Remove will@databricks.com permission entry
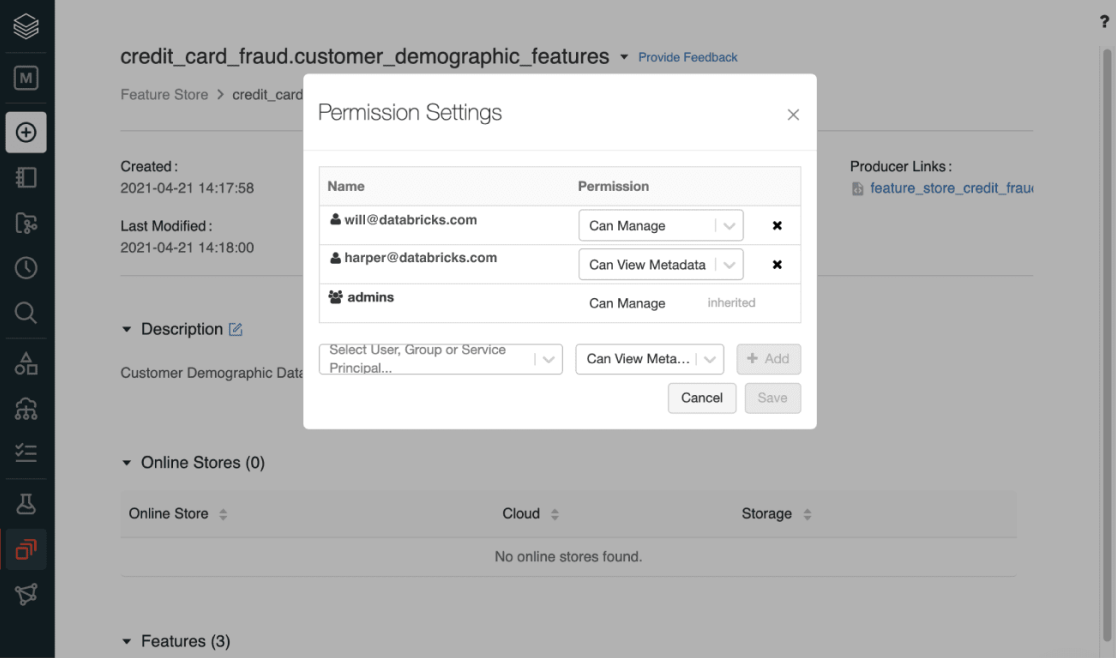The height and width of the screenshot is (658, 1116). coord(777,226)
